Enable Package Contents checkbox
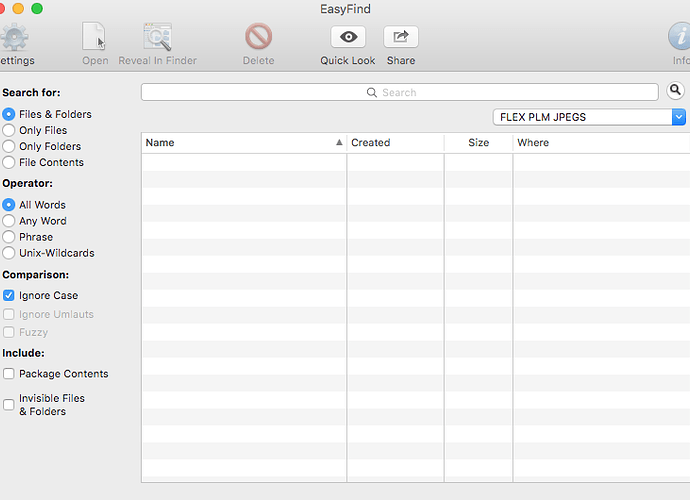 coord(8,374)
